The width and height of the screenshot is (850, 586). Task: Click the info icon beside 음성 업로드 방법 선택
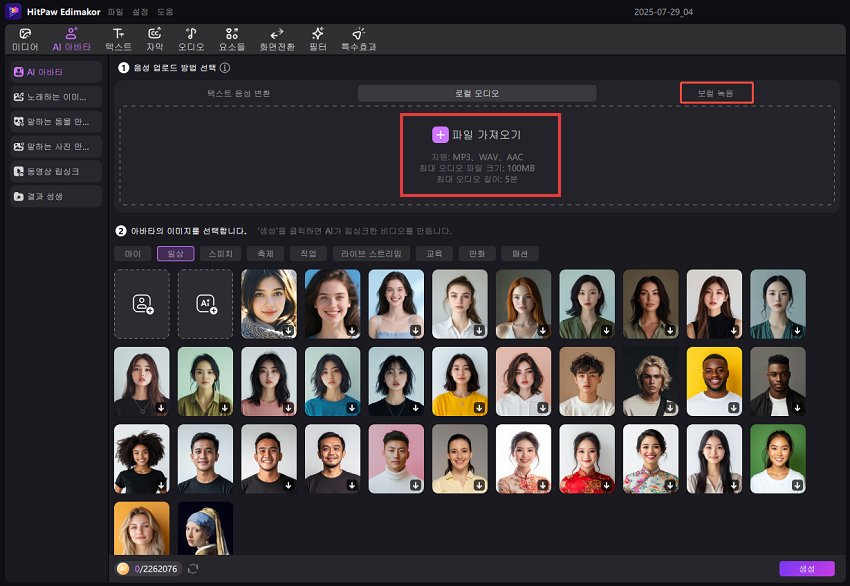click(x=225, y=68)
